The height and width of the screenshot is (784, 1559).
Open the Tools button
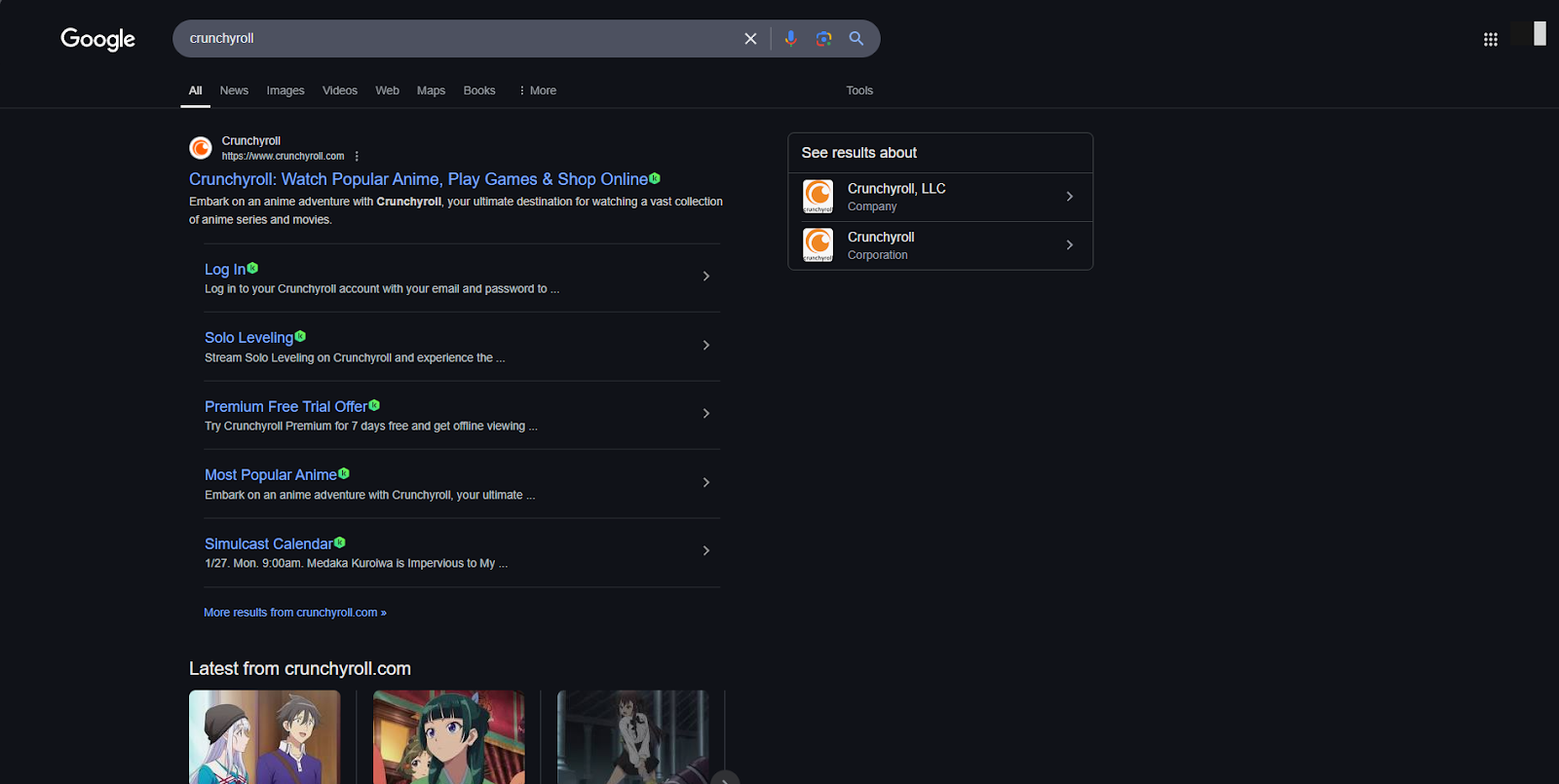[x=859, y=91]
